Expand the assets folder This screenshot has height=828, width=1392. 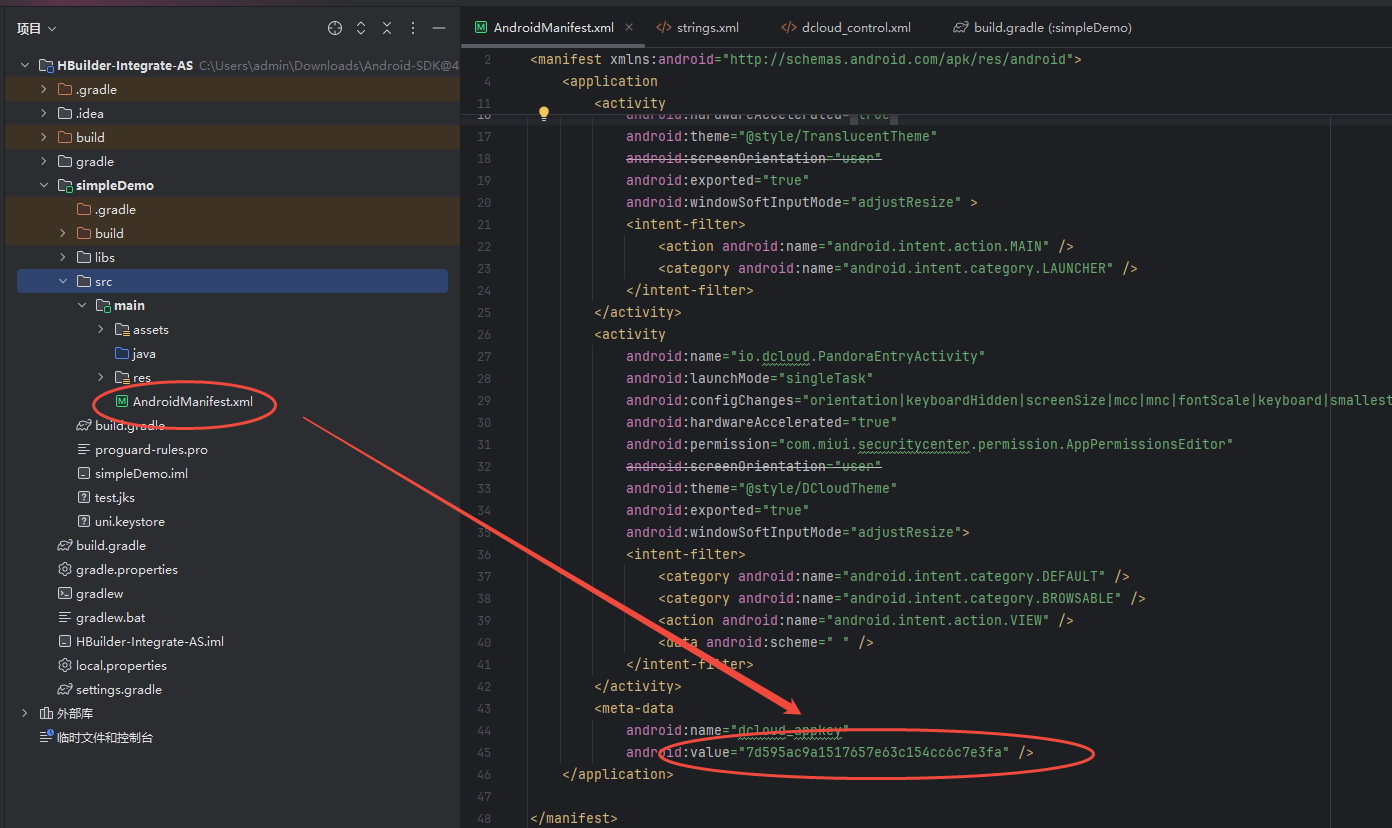click(x=100, y=329)
